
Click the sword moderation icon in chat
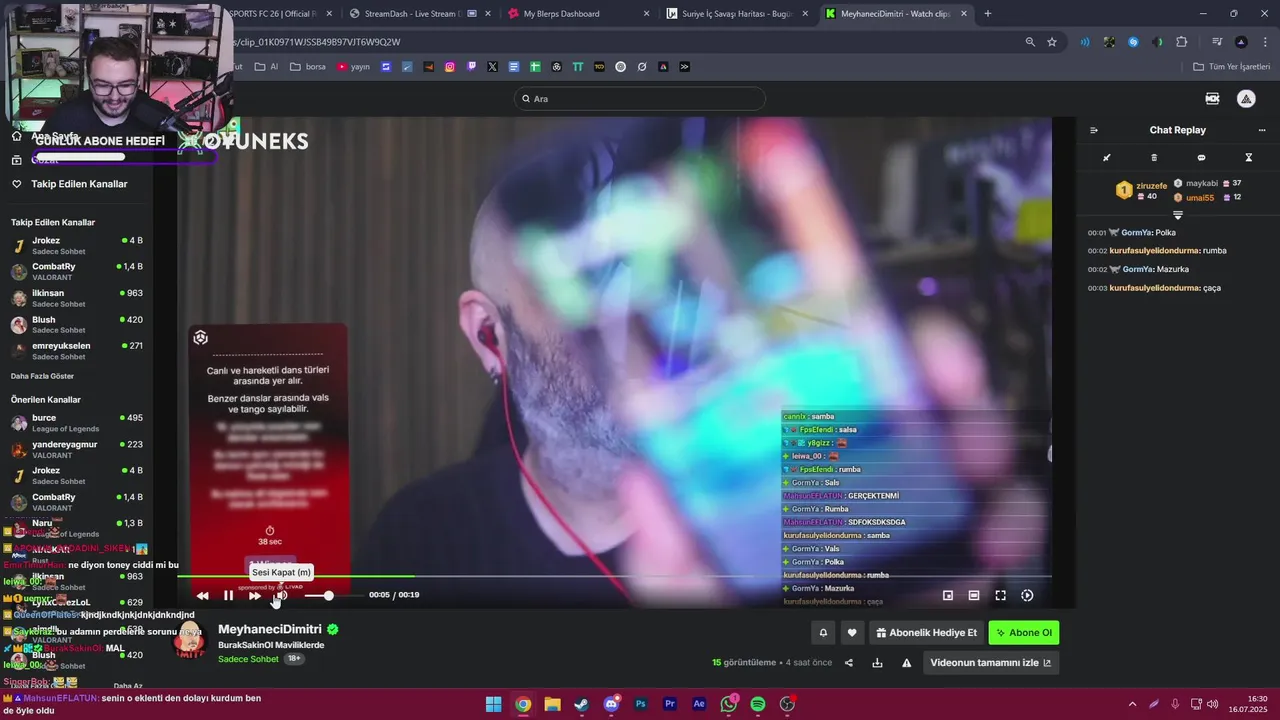[1107, 158]
